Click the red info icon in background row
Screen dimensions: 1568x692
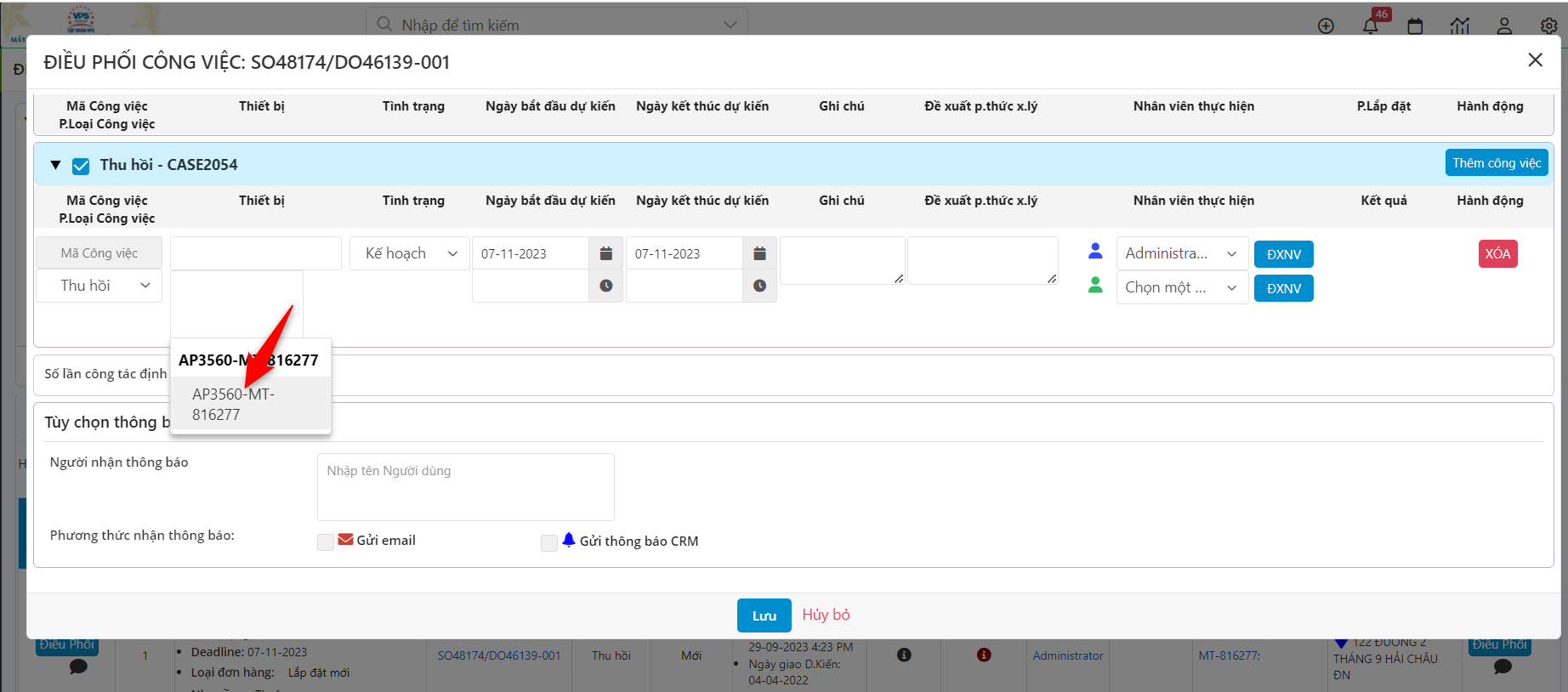coord(984,655)
